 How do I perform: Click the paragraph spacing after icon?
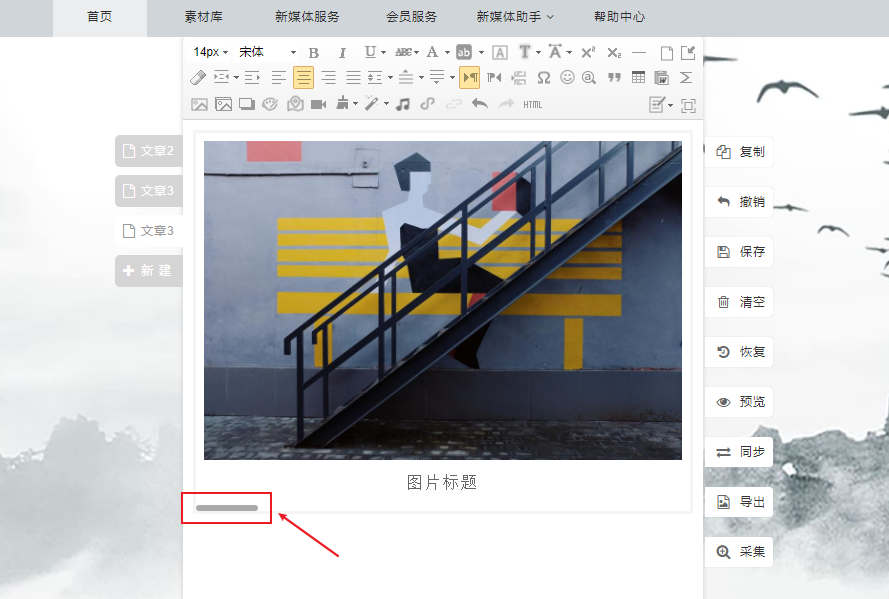[437, 77]
